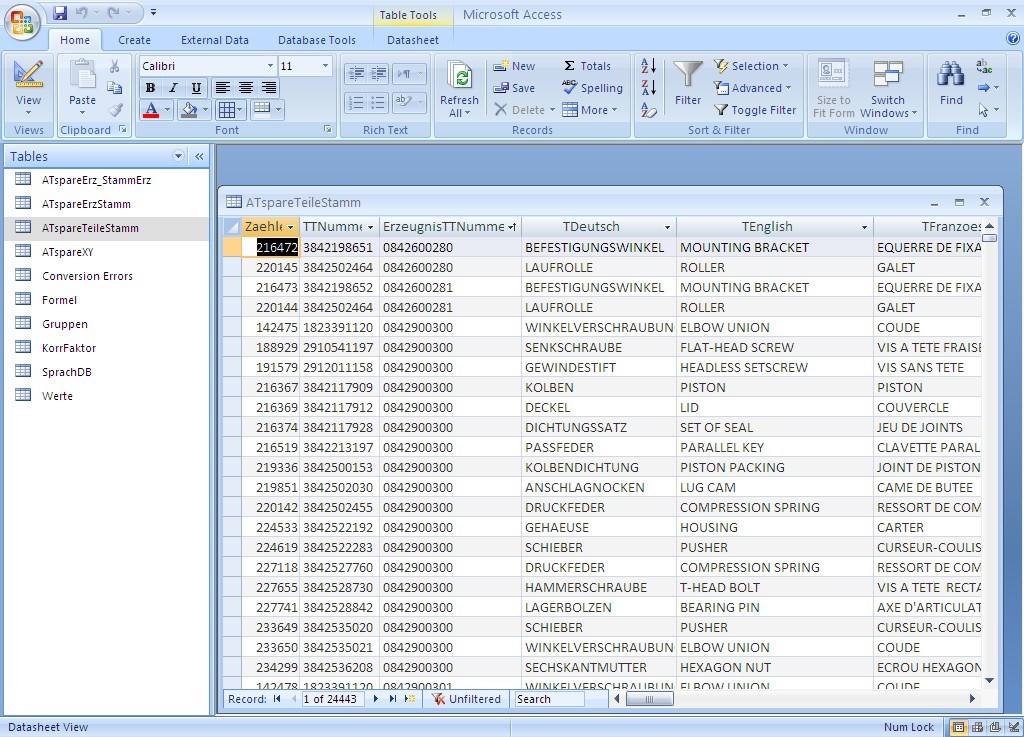Switch to PivotTable view status icon
Screen dimensions: 1024x737
coord(978,727)
